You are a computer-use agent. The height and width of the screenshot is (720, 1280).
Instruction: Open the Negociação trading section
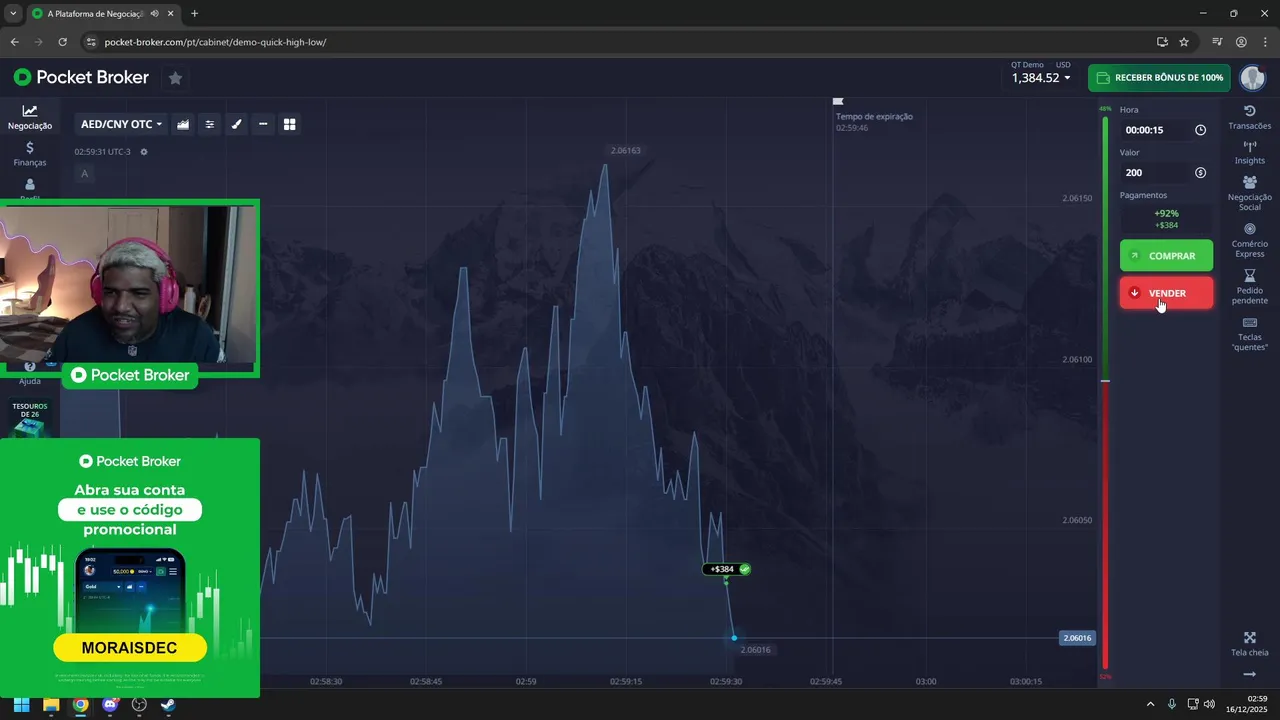30,117
